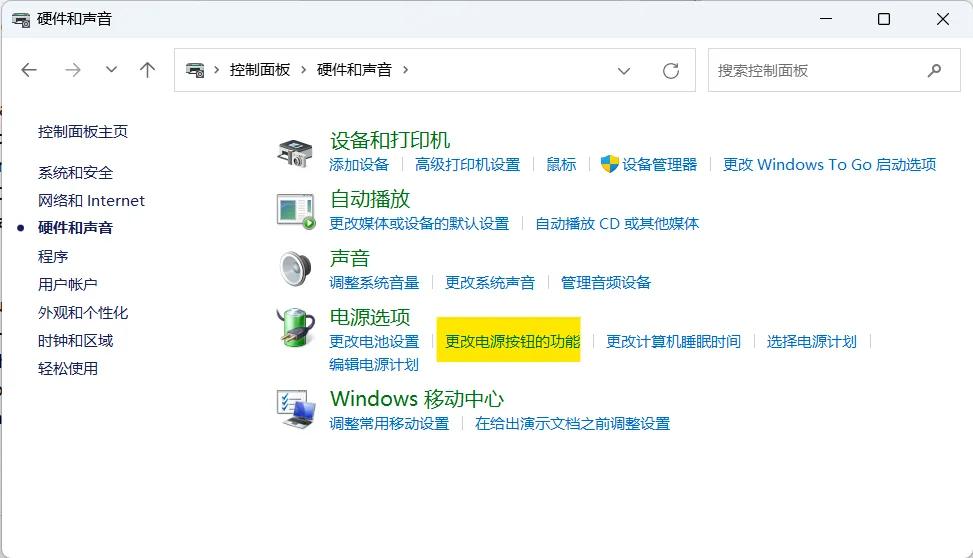The height and width of the screenshot is (558, 973).
Task: Open recent locations dropdown arrow
Action: 111,70
